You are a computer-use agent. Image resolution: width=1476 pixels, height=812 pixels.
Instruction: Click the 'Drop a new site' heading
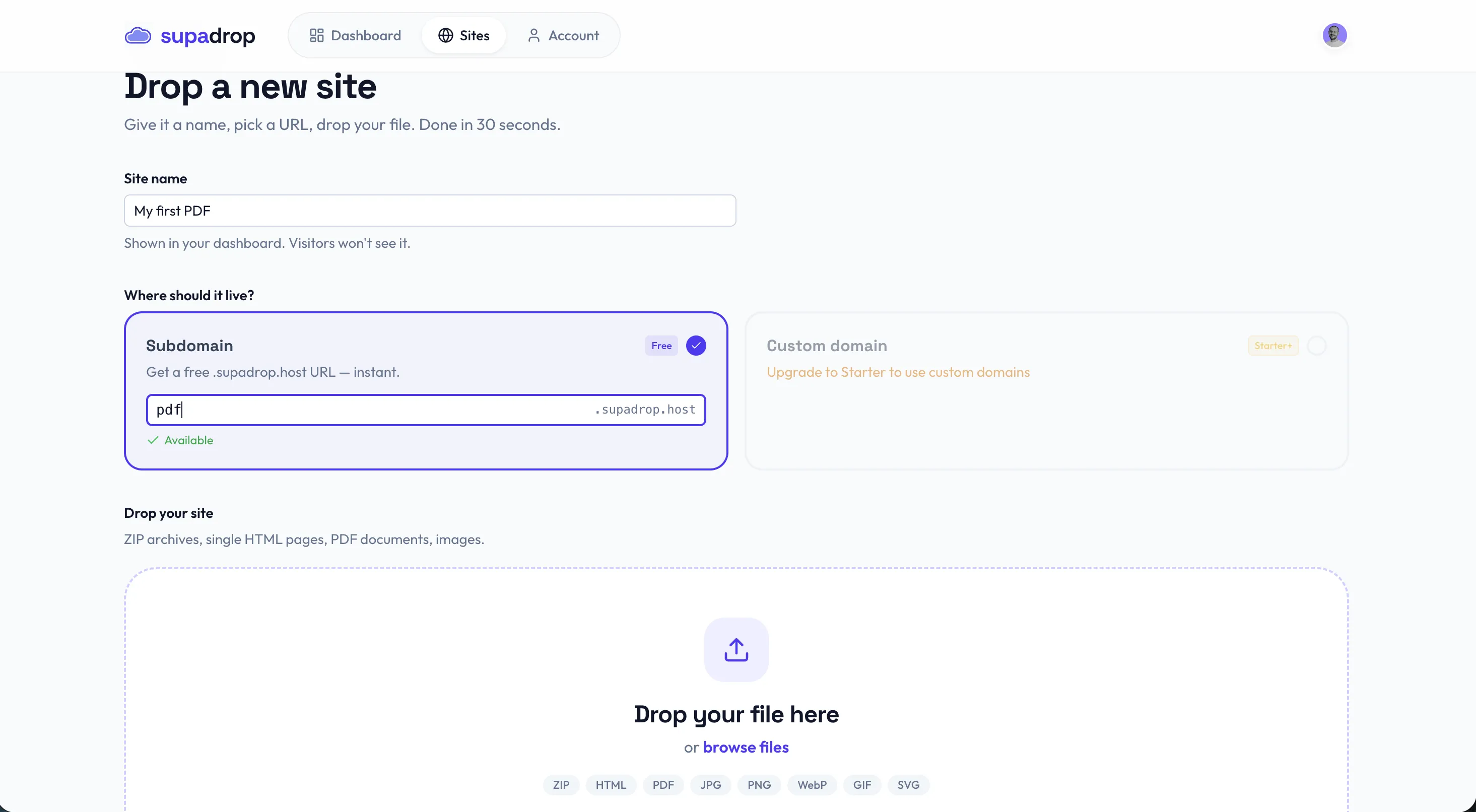(250, 87)
